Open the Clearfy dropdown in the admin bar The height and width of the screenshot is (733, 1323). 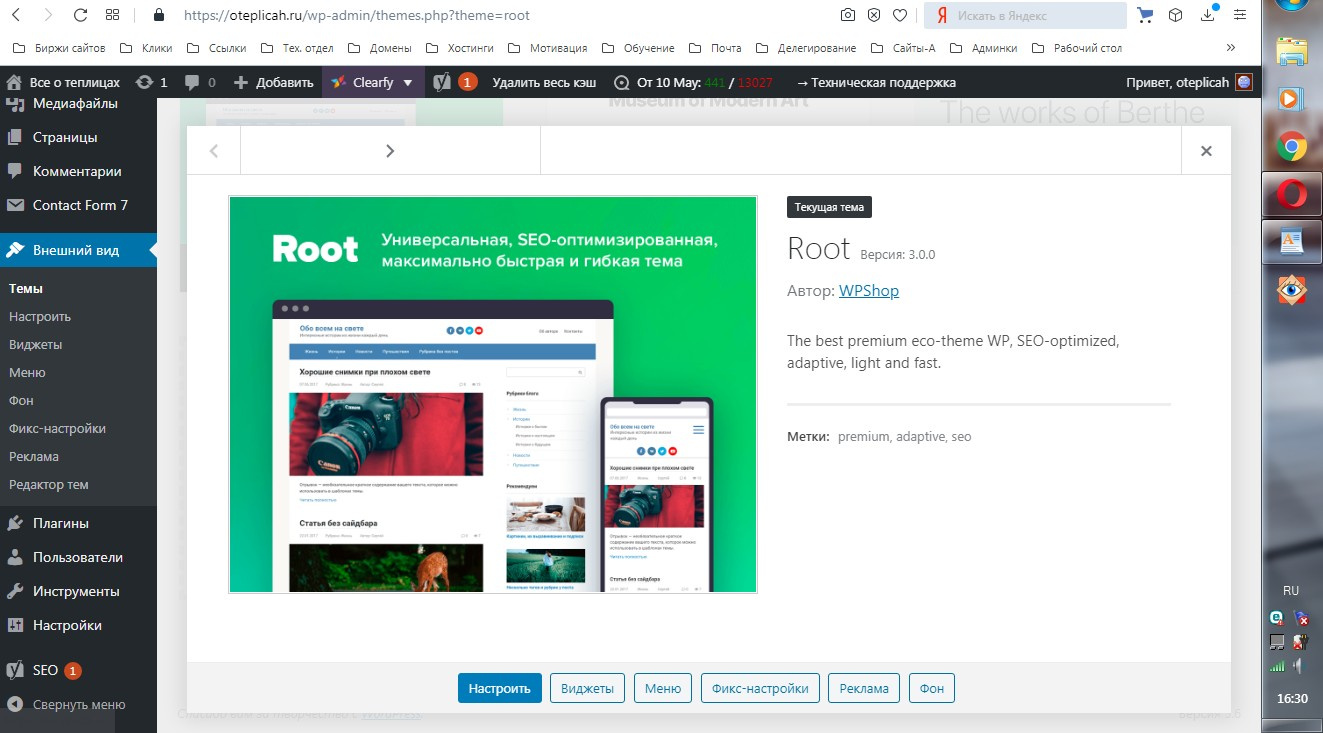point(372,82)
